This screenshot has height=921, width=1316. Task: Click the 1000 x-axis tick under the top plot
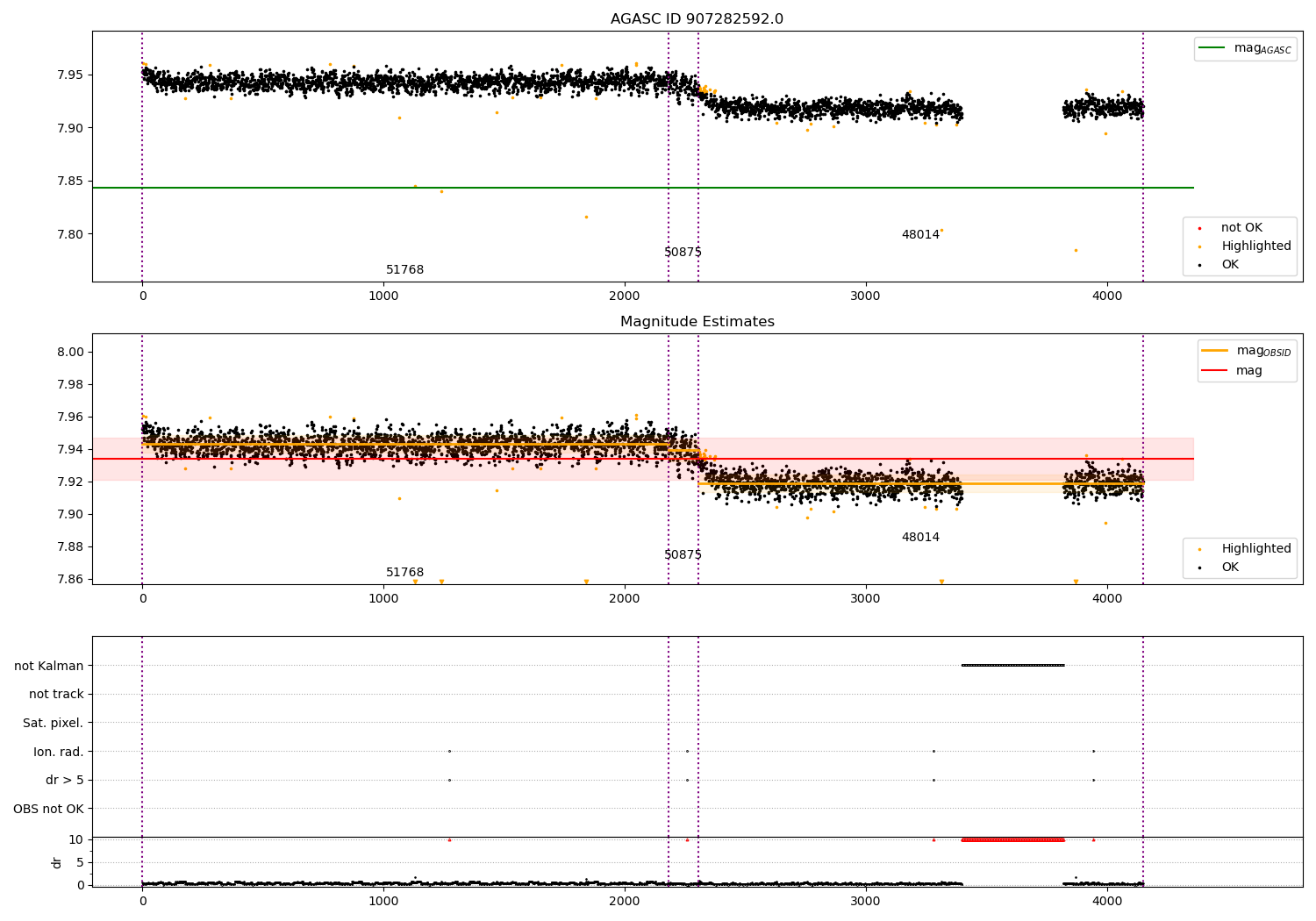click(x=383, y=296)
